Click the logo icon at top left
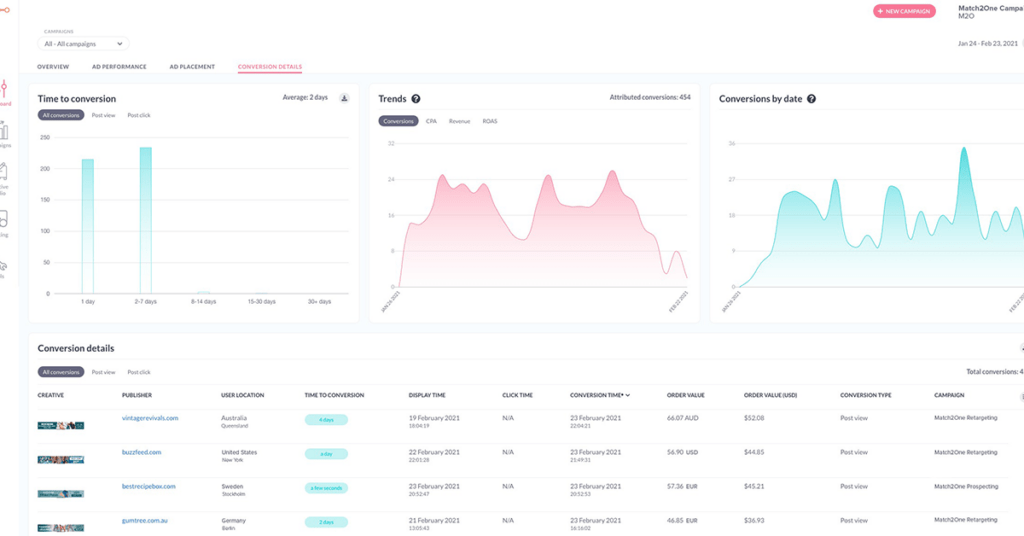The width and height of the screenshot is (1024, 536). coord(5,9)
